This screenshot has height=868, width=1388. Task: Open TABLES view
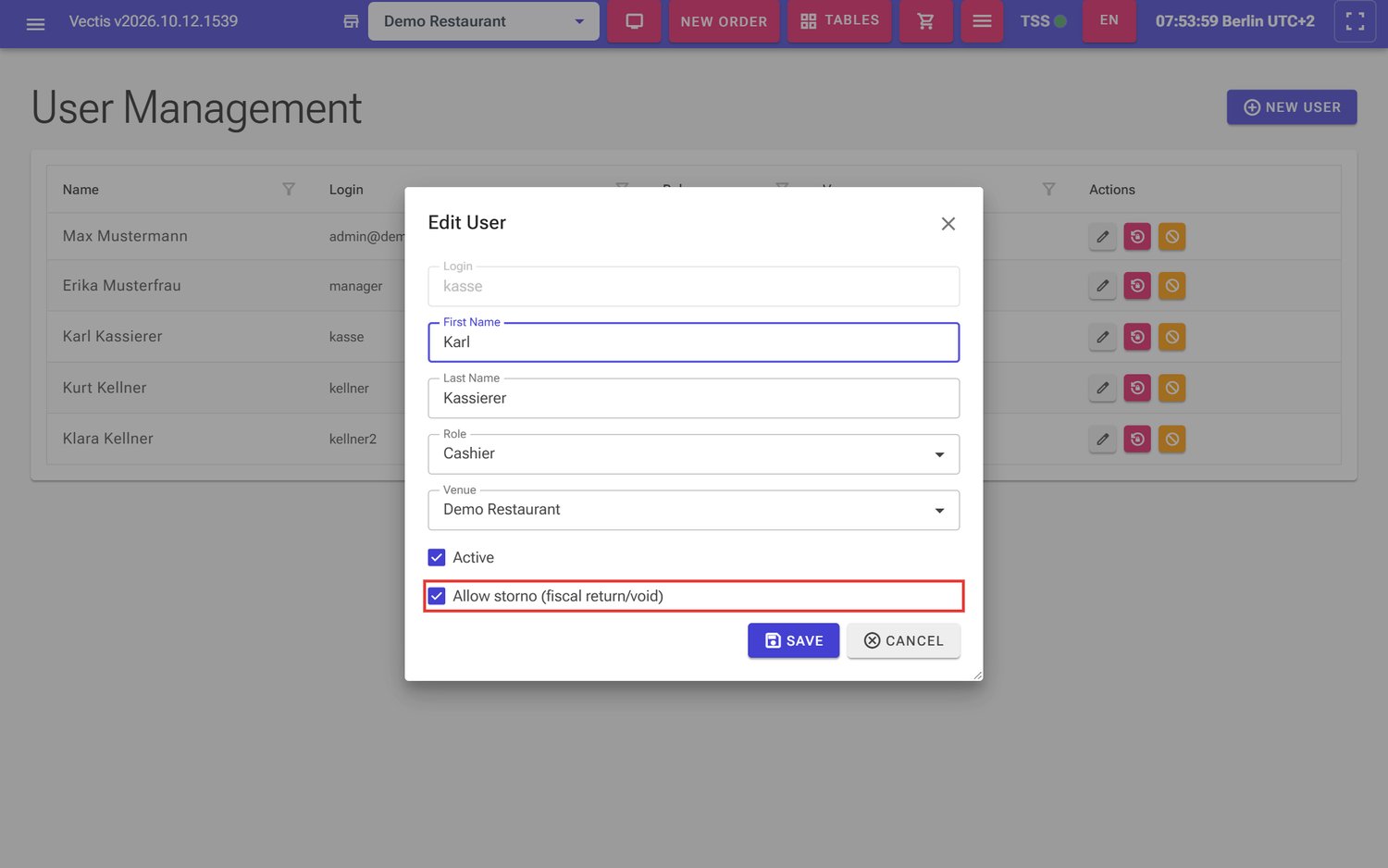[x=839, y=21]
